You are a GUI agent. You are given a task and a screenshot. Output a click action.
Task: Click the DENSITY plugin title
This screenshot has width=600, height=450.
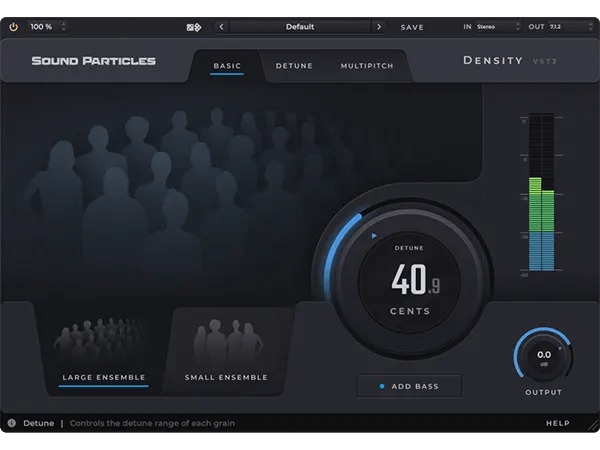point(493,60)
